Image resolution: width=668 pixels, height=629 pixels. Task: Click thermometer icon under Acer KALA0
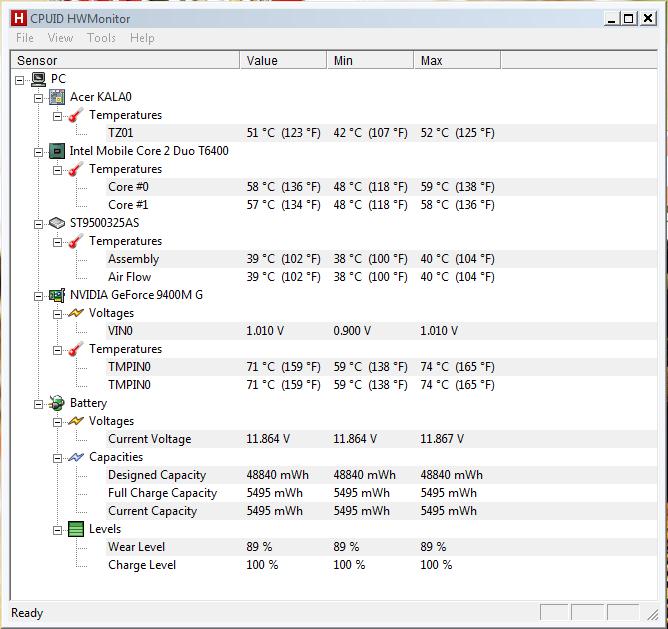click(76, 115)
